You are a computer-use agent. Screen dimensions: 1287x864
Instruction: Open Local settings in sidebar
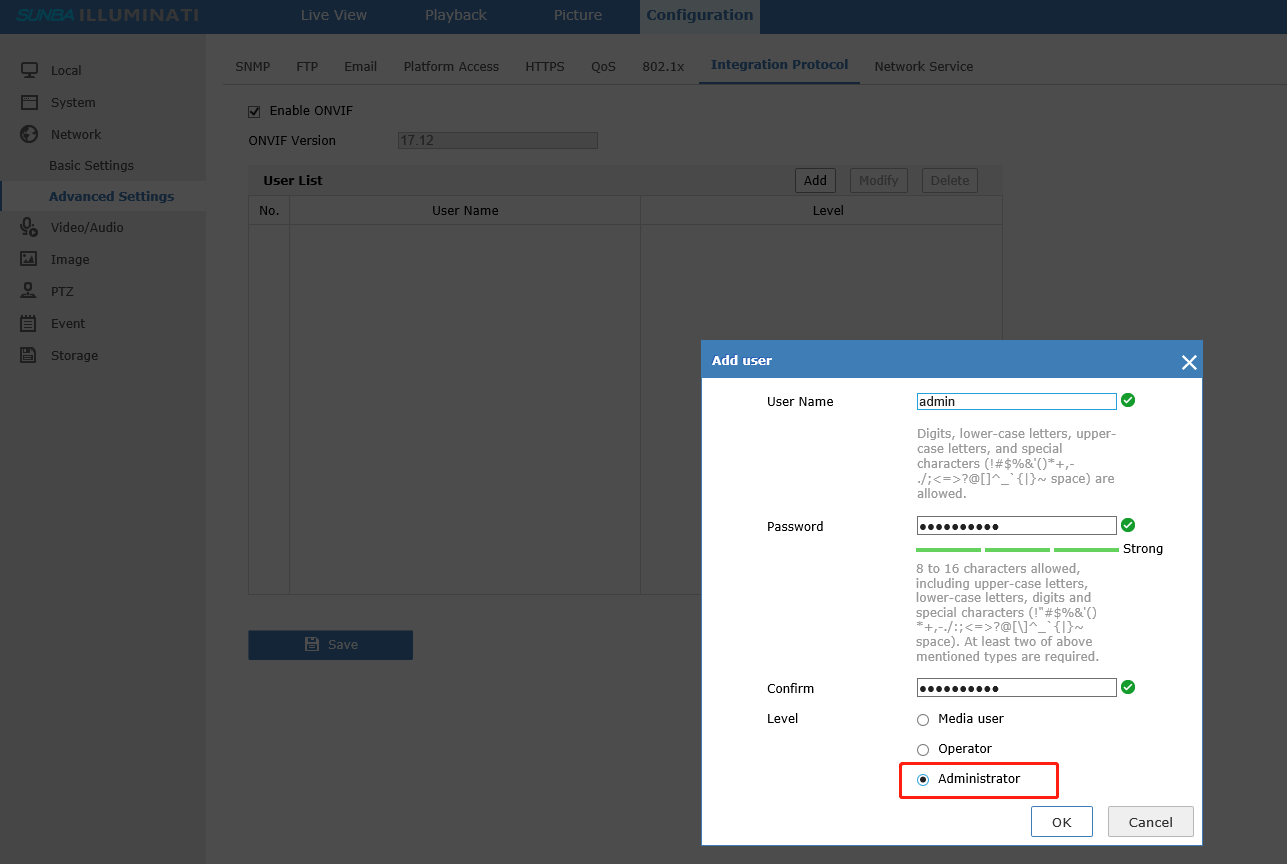[x=66, y=70]
